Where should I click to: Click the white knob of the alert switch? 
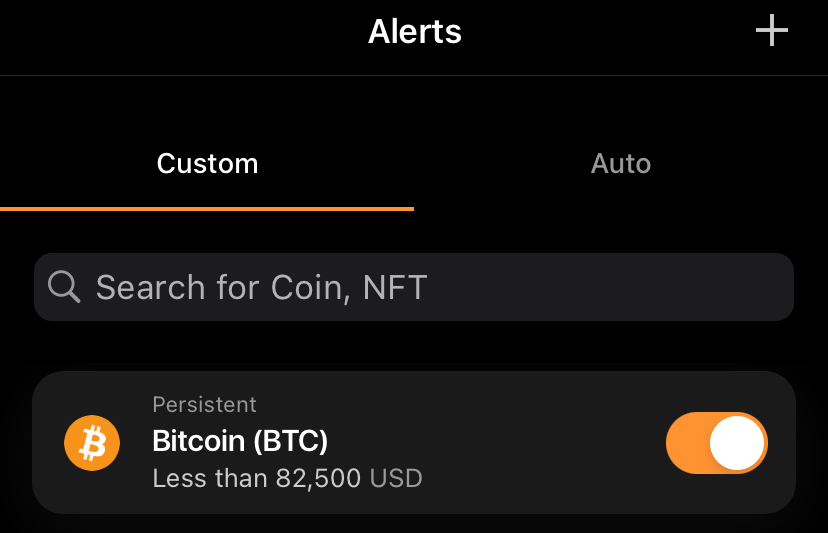click(x=737, y=442)
